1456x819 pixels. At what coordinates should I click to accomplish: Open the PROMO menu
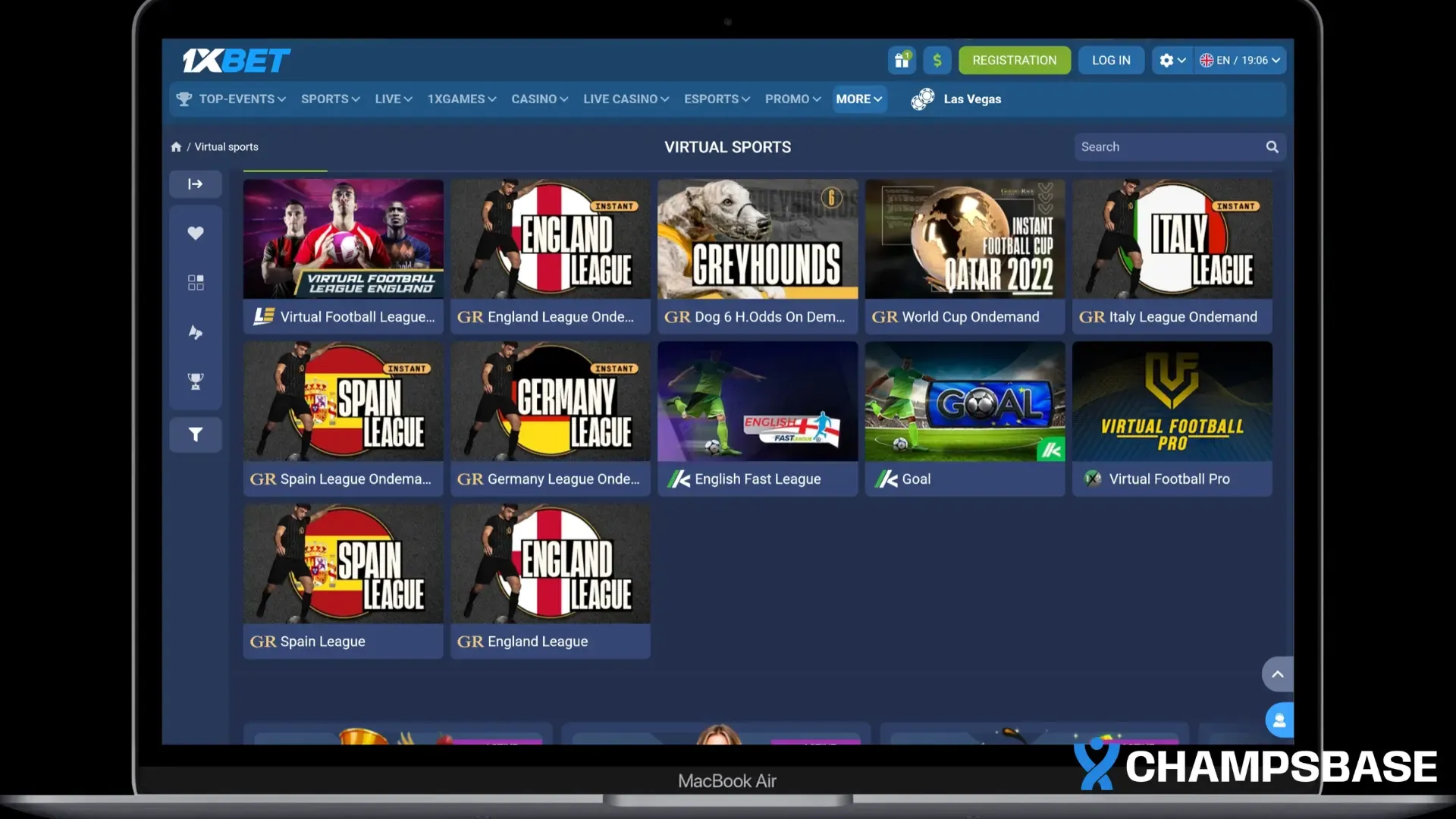tap(792, 99)
